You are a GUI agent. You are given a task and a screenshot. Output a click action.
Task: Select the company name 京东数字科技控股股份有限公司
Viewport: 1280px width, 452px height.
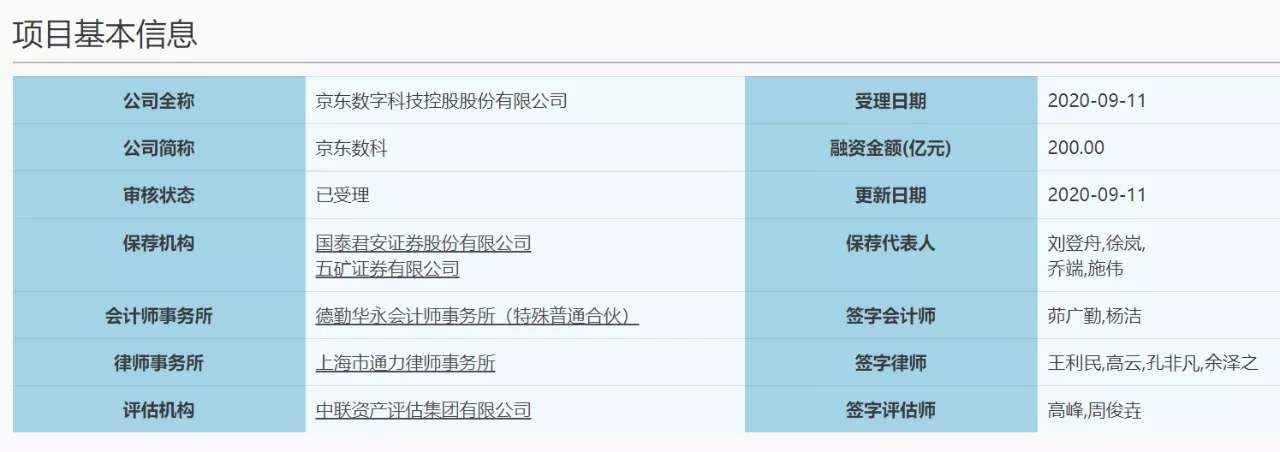[x=441, y=100]
